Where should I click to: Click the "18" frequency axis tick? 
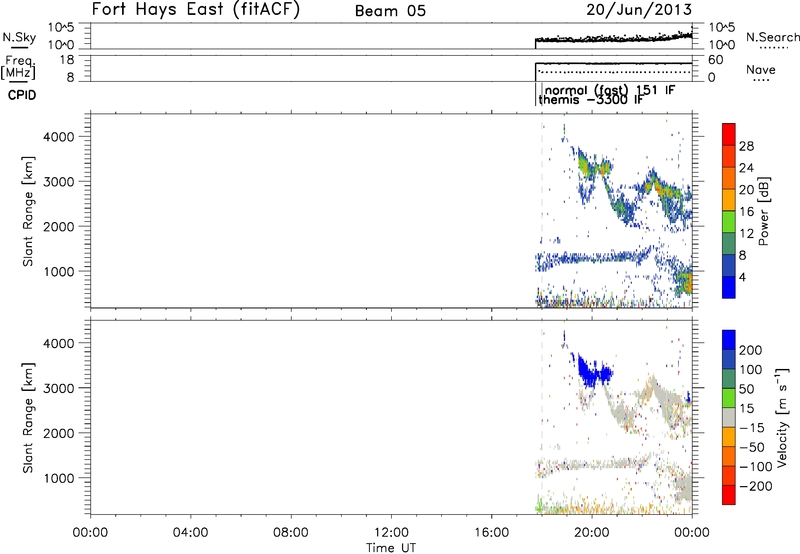coord(67,60)
